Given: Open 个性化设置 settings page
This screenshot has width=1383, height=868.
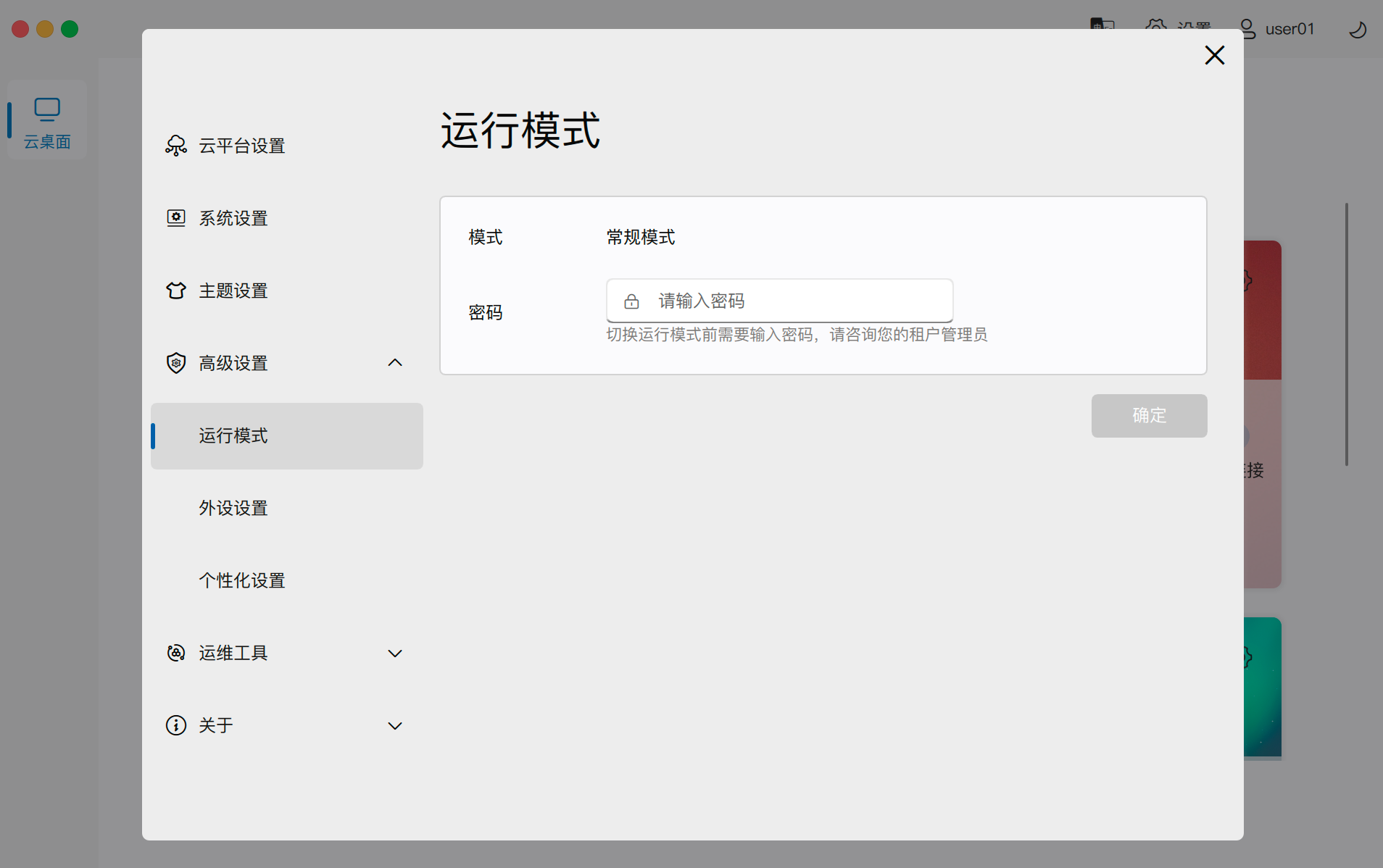Looking at the screenshot, I should pyautogui.click(x=242, y=580).
